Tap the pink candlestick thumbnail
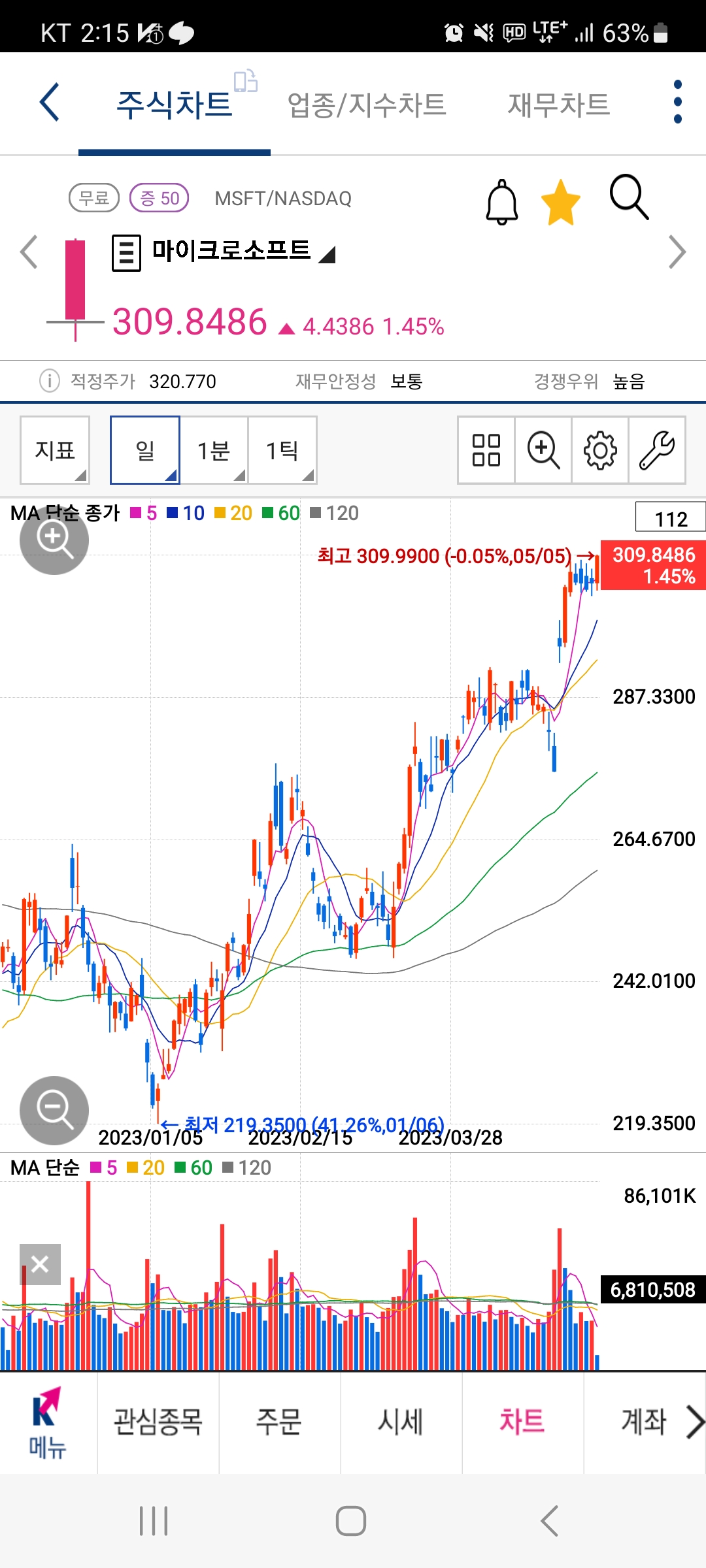 [x=75, y=289]
